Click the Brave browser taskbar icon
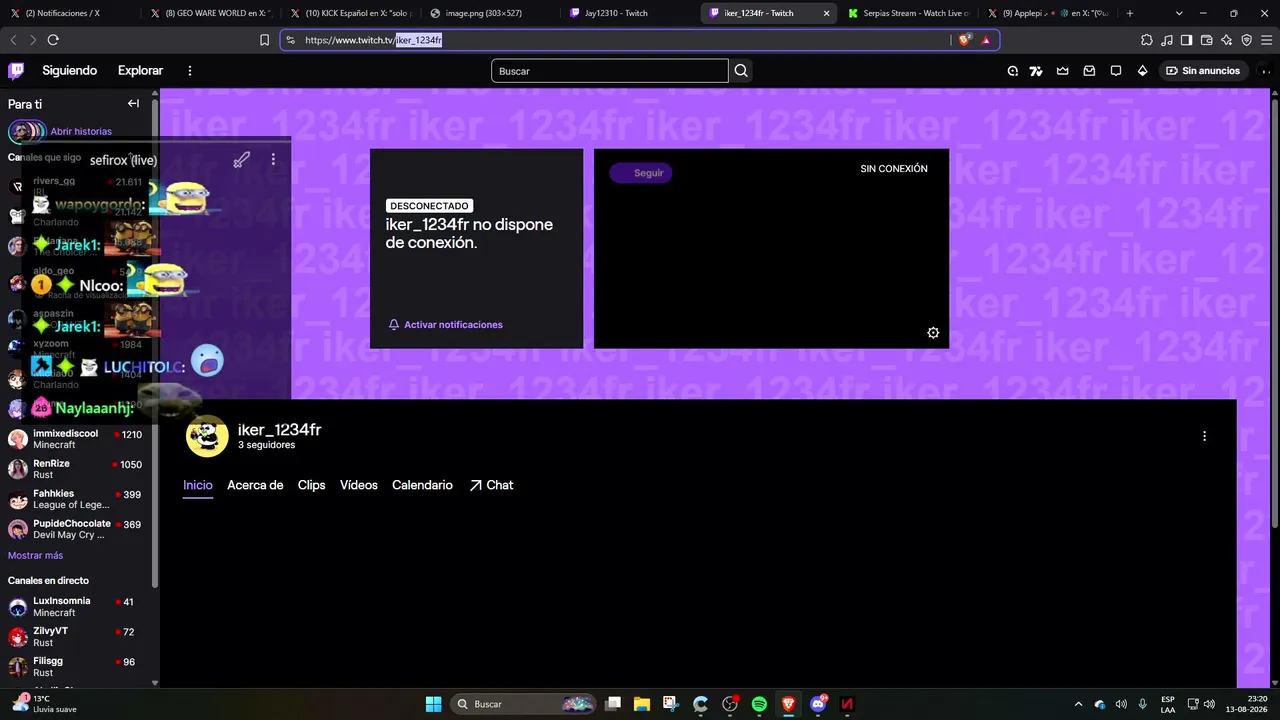Image resolution: width=1280 pixels, height=720 pixels. pyautogui.click(x=788, y=704)
